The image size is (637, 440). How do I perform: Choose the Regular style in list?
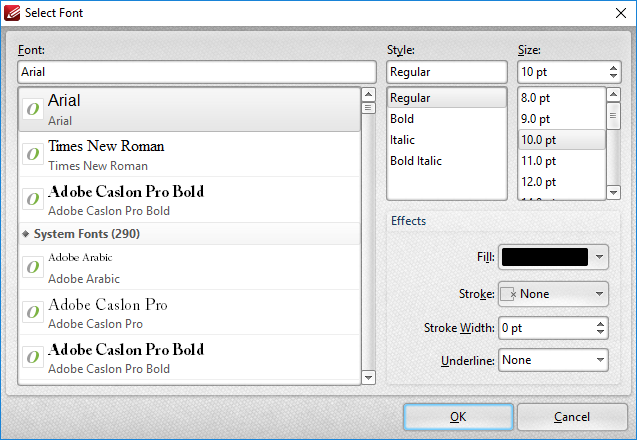pos(447,98)
